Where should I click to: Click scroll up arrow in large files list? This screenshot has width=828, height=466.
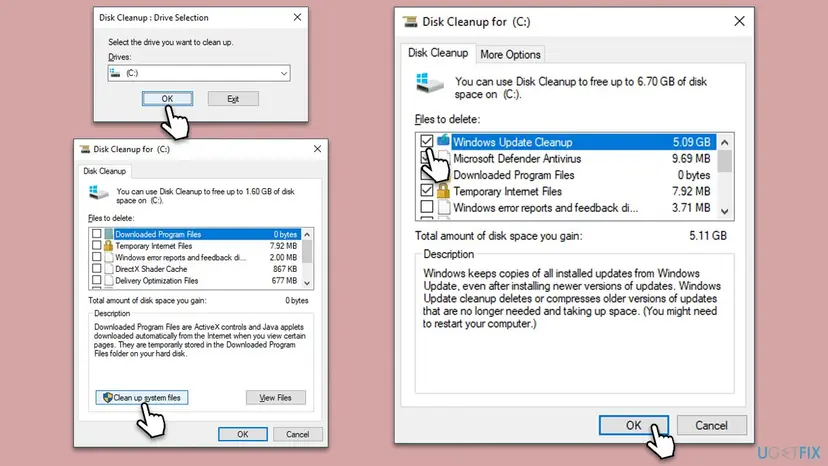click(724, 142)
